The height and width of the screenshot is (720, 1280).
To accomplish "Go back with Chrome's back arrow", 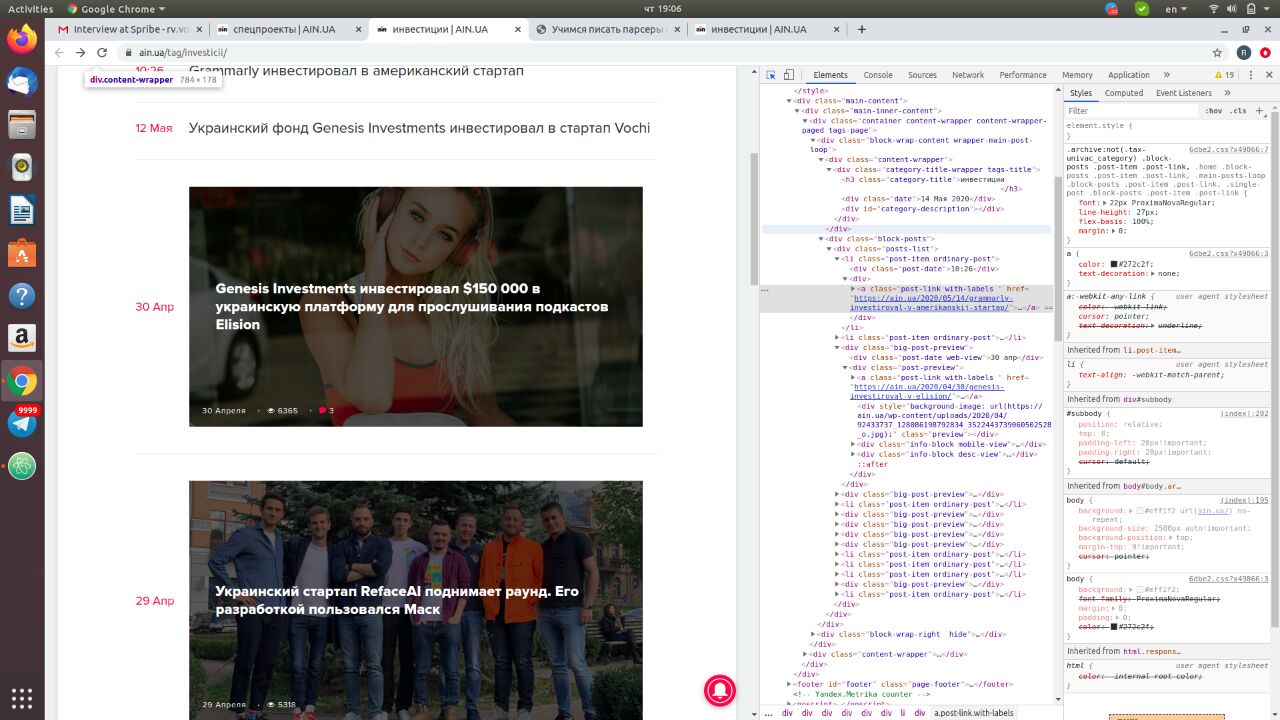I will pos(59,52).
